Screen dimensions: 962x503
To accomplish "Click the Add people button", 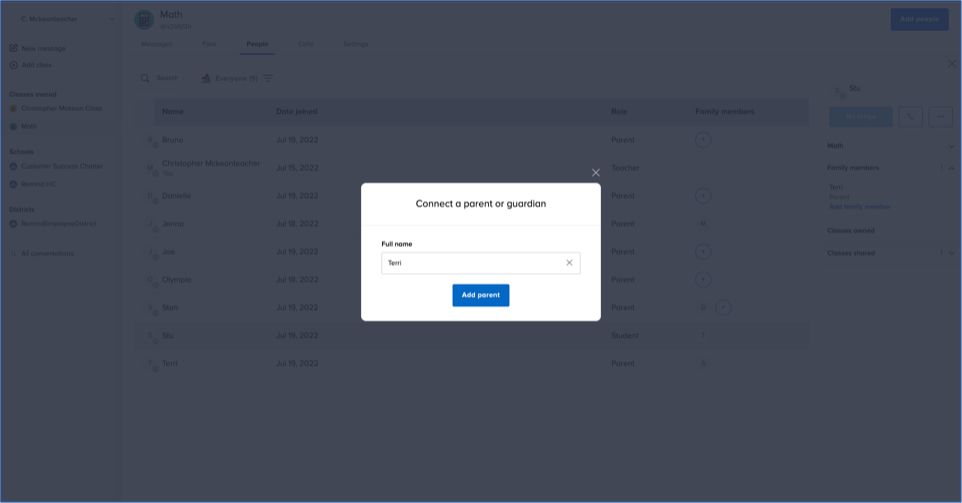I will 919,19.
